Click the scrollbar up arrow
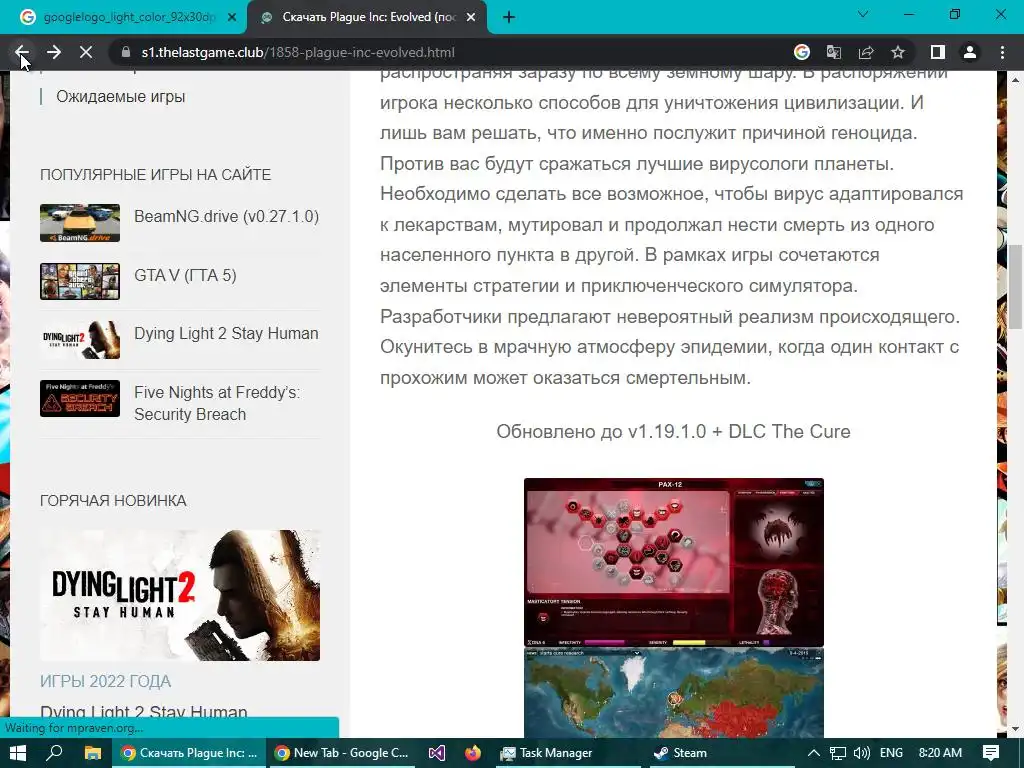 [1016, 80]
